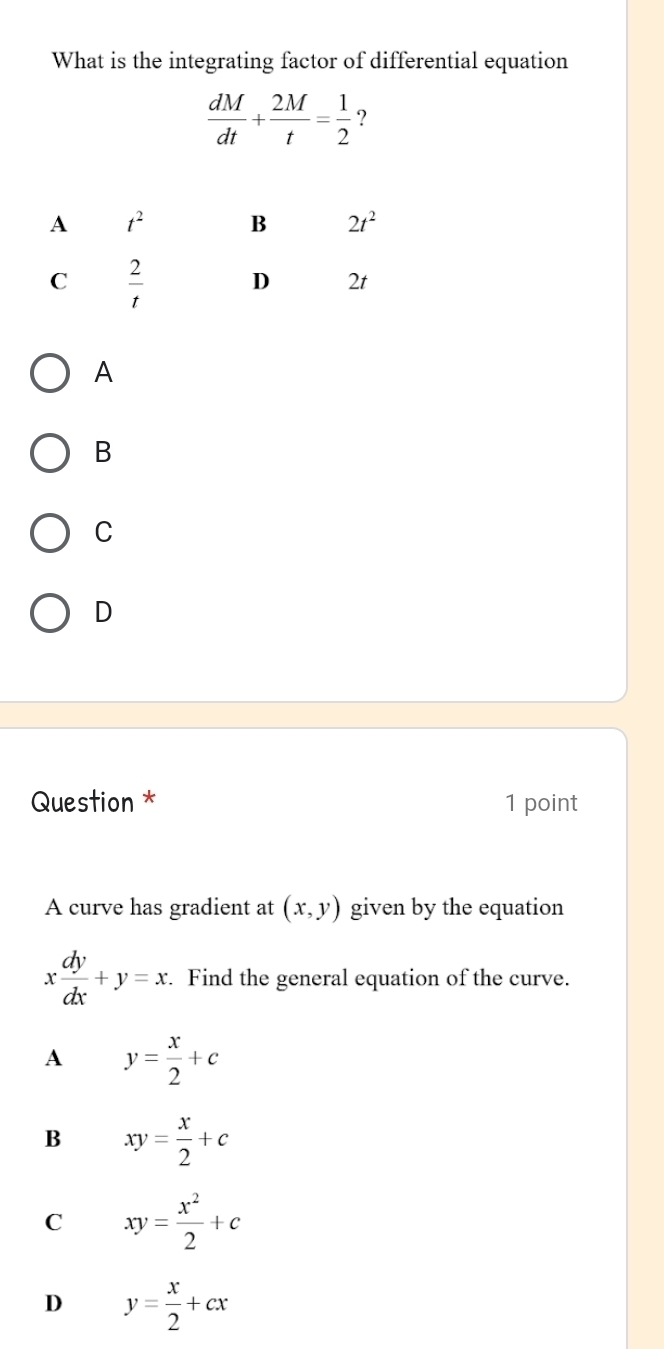Click the 'D' label beside last radio
The height and width of the screenshot is (1349, 664).
(104, 612)
